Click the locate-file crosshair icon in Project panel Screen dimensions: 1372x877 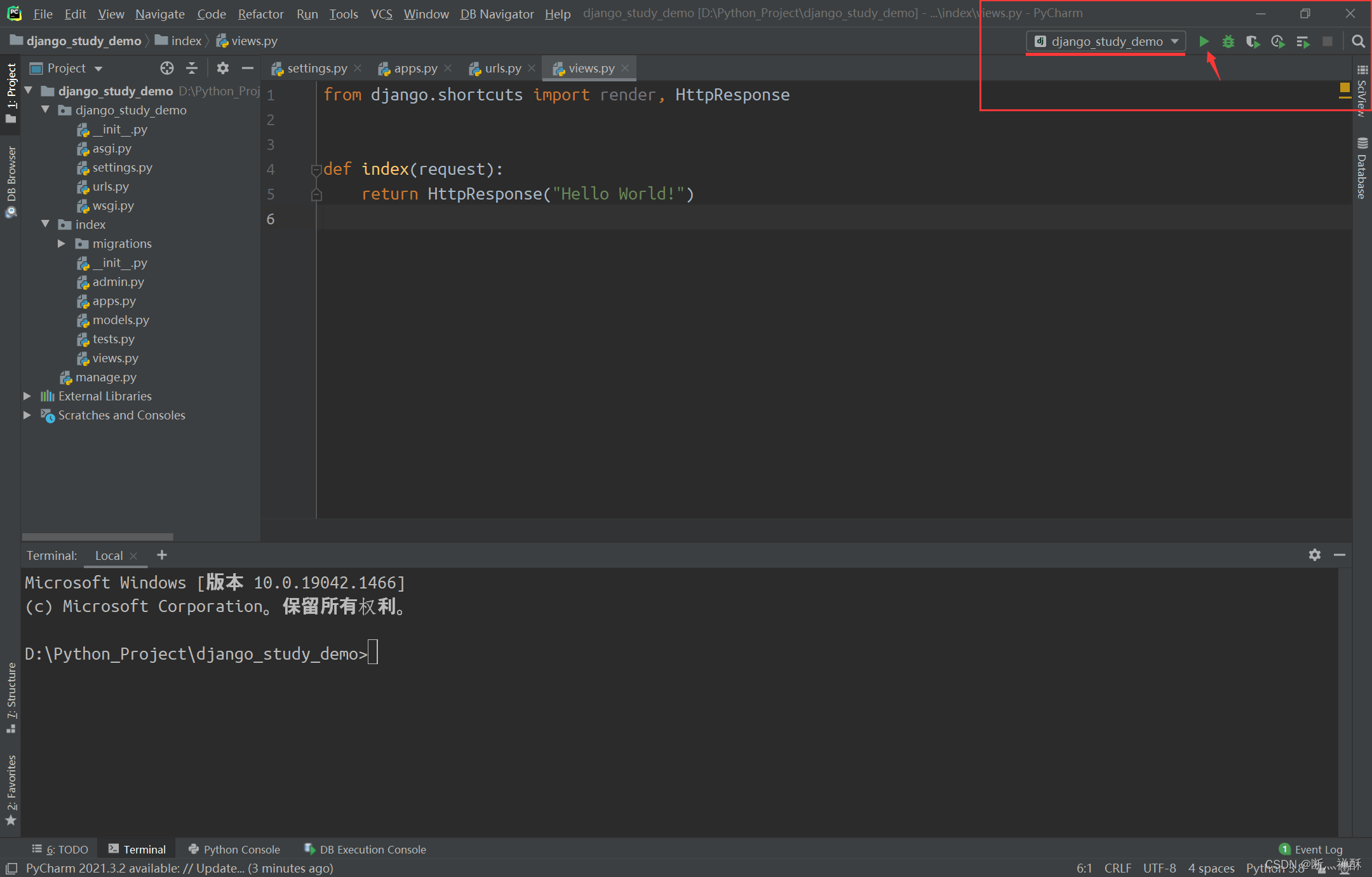[x=167, y=68]
